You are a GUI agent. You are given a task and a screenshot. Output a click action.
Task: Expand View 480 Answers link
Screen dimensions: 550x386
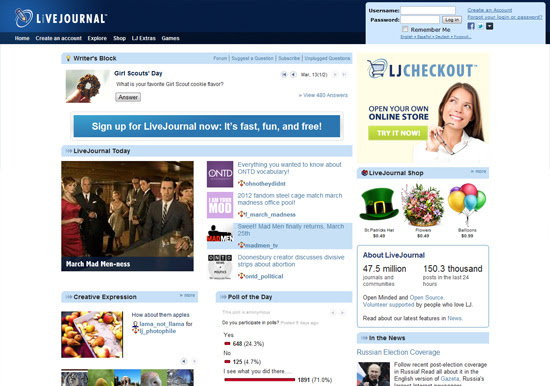pyautogui.click(x=323, y=95)
